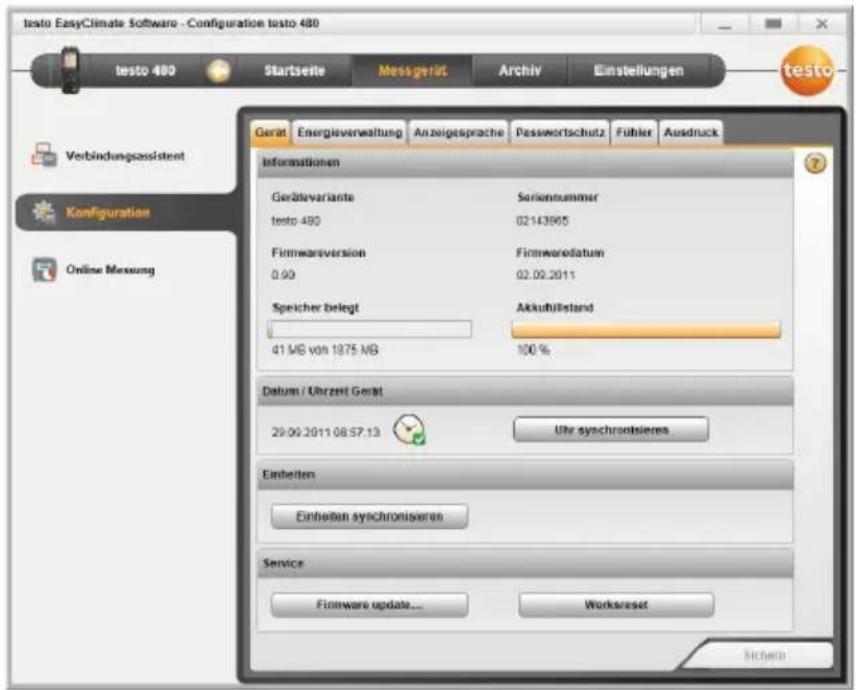Screen dimensions: 856x690
Task: Open the Ausdruck tab
Action: (691, 133)
